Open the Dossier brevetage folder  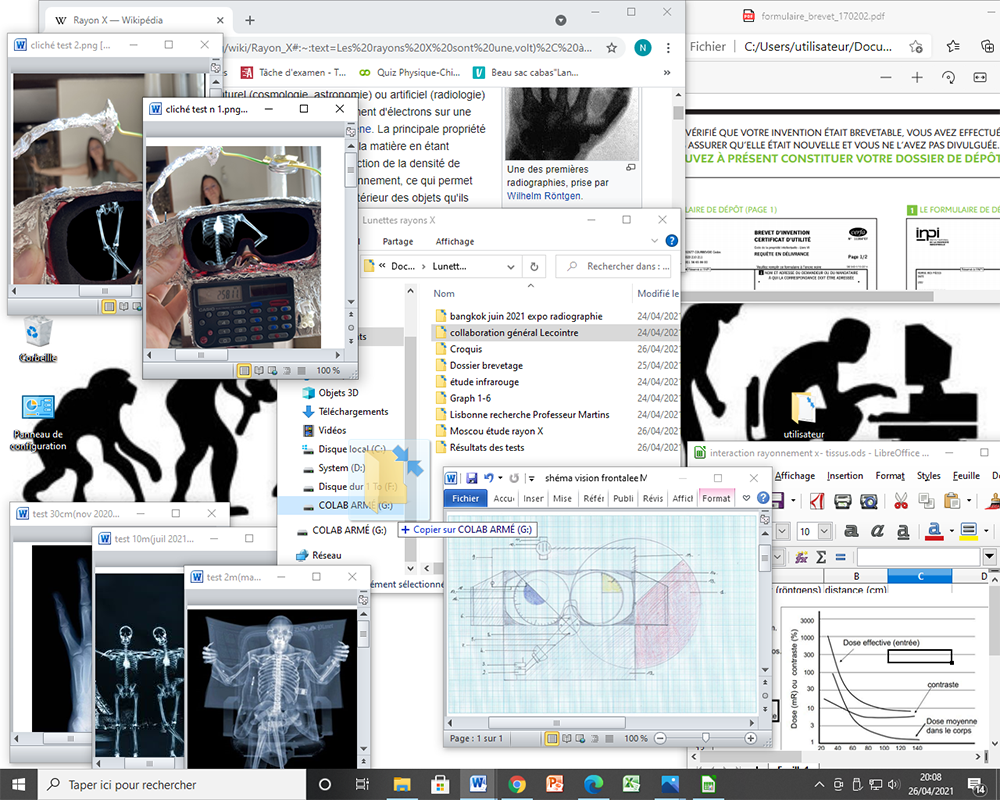[486, 366]
